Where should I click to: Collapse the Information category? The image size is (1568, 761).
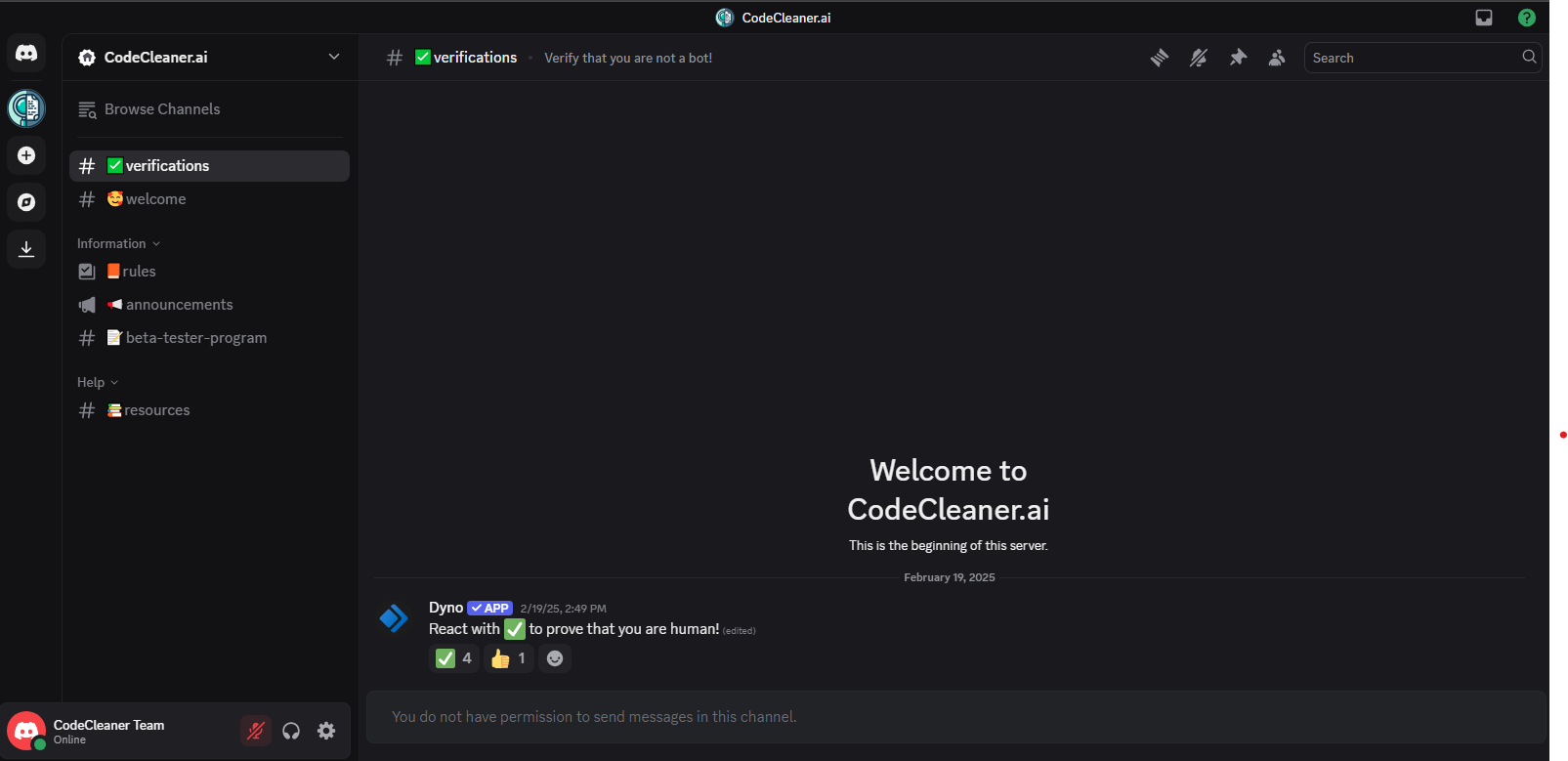118,243
